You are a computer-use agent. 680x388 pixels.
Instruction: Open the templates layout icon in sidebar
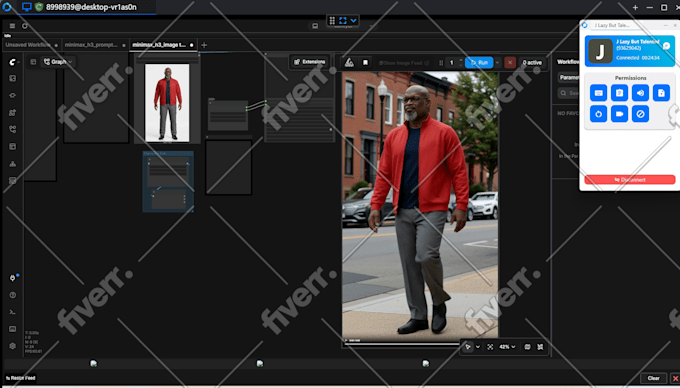pos(13,147)
